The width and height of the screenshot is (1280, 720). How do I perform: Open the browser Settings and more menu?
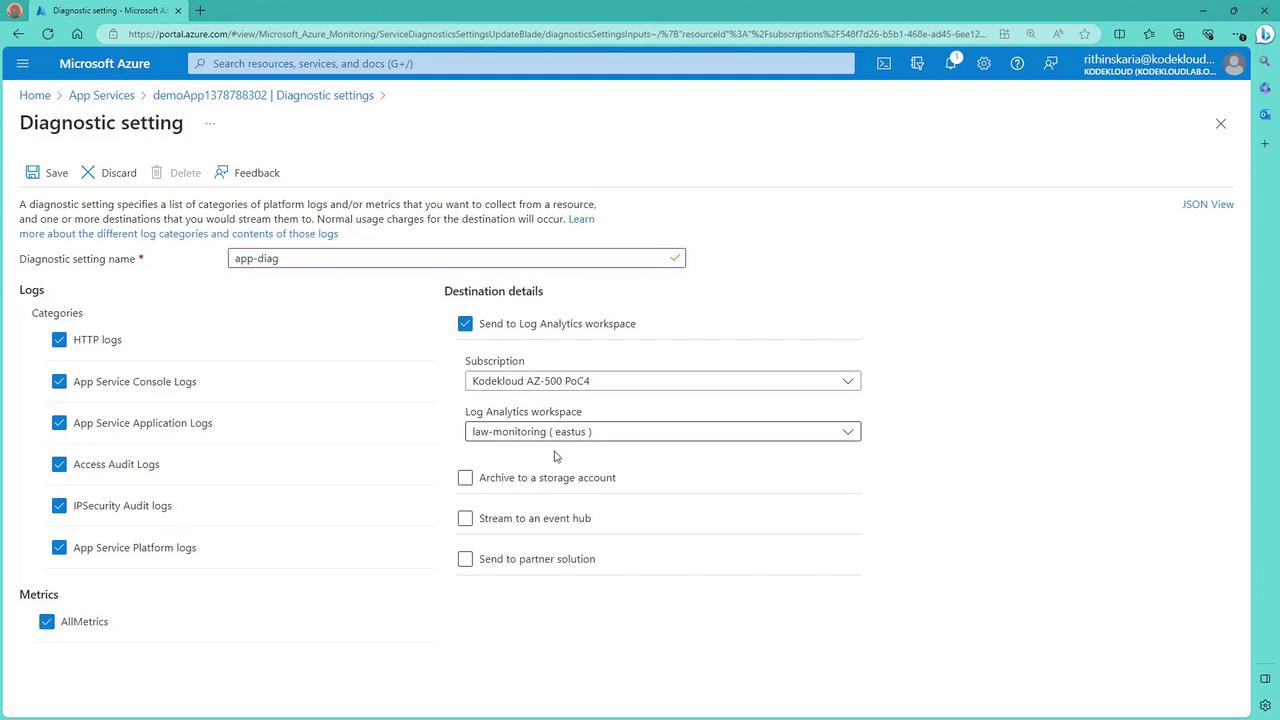point(1238,34)
